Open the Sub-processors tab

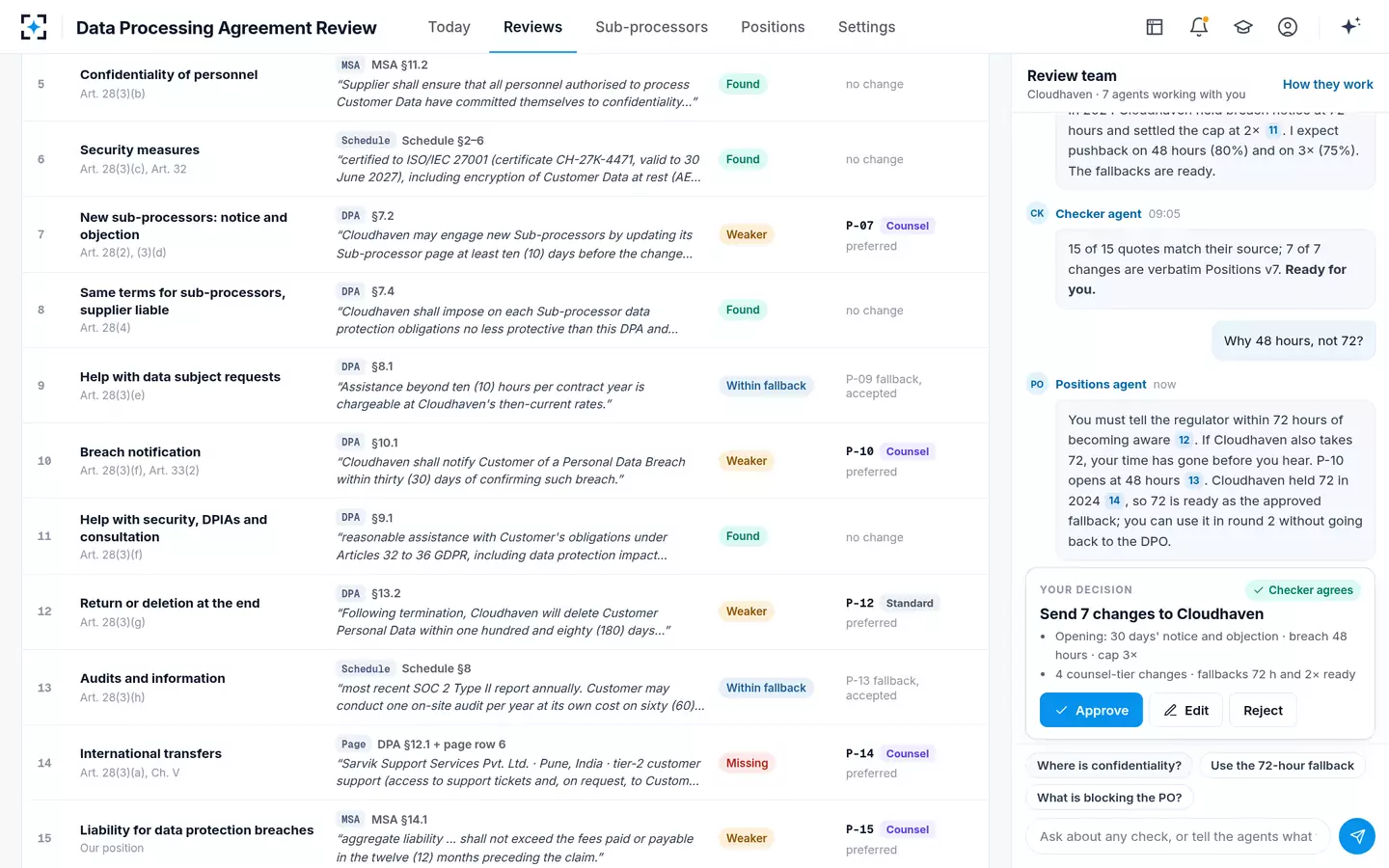(651, 27)
